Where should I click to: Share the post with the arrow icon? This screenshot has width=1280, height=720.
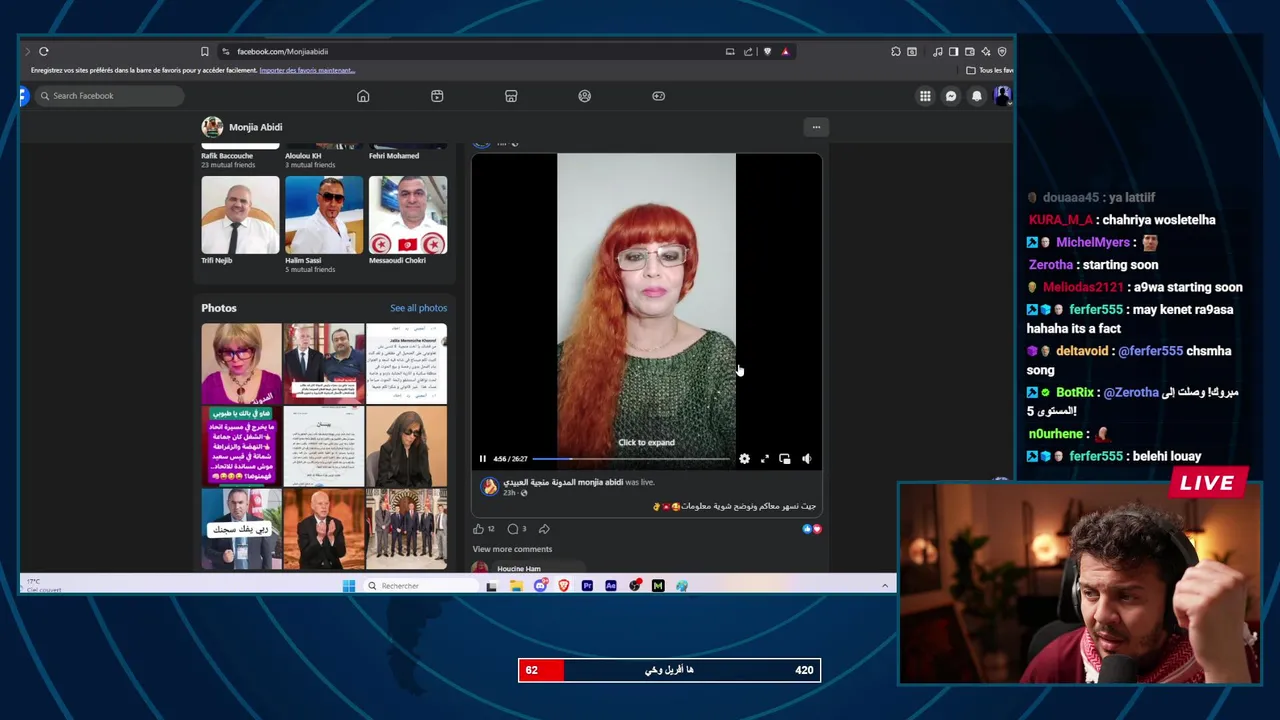544,529
